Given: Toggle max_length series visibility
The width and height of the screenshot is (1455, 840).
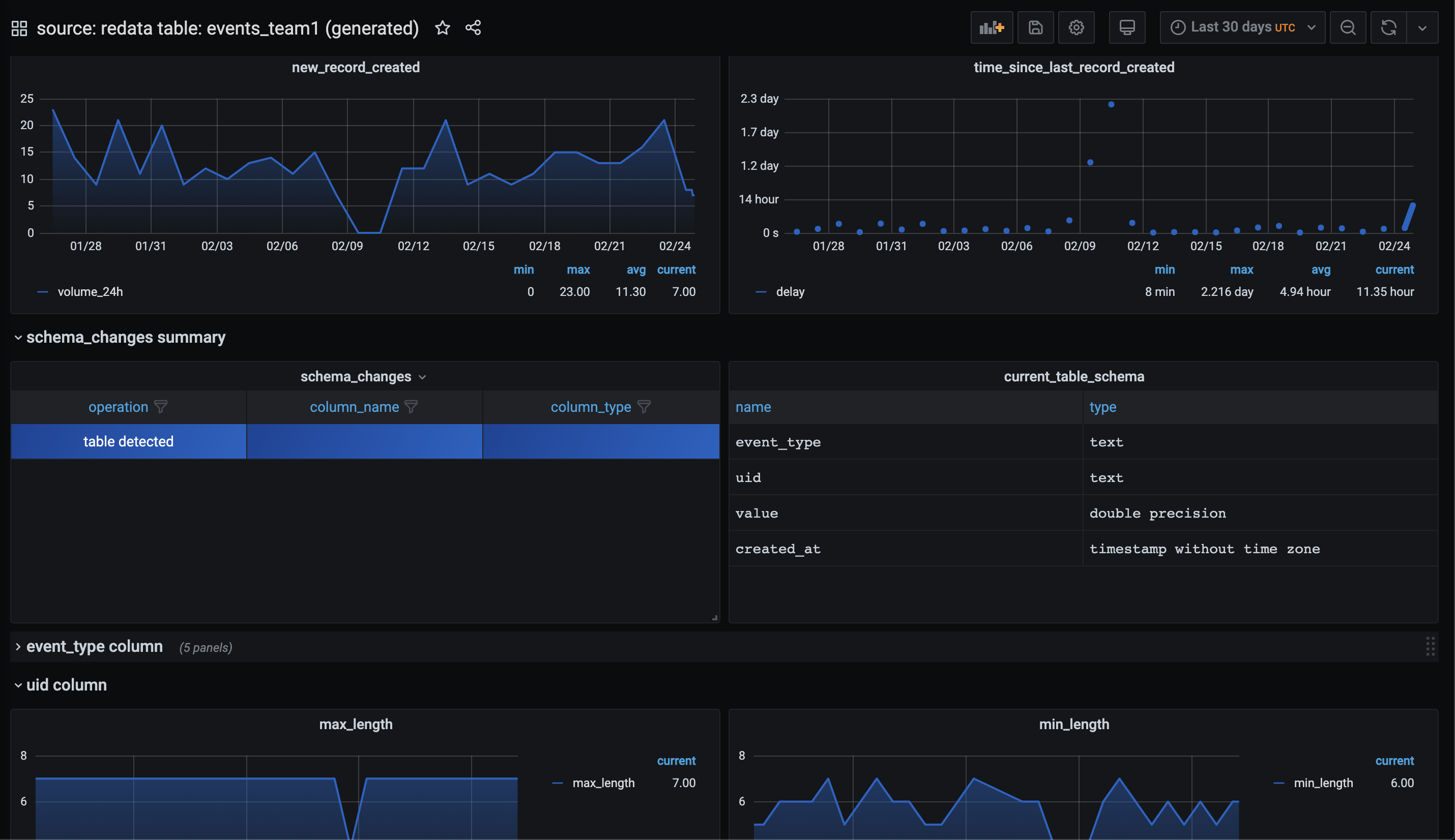Looking at the screenshot, I should (602, 783).
